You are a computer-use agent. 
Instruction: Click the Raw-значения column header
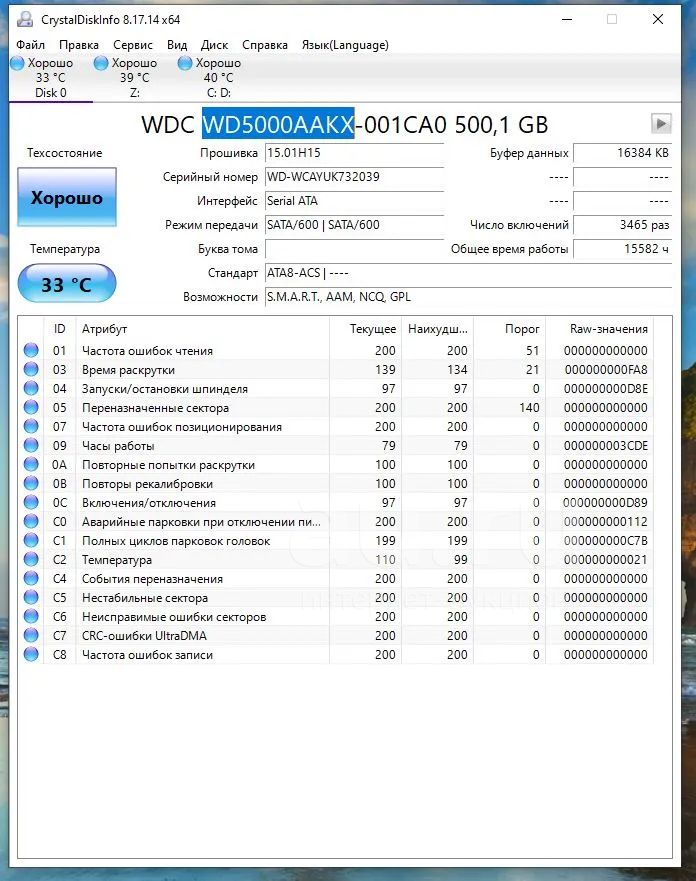(599, 329)
